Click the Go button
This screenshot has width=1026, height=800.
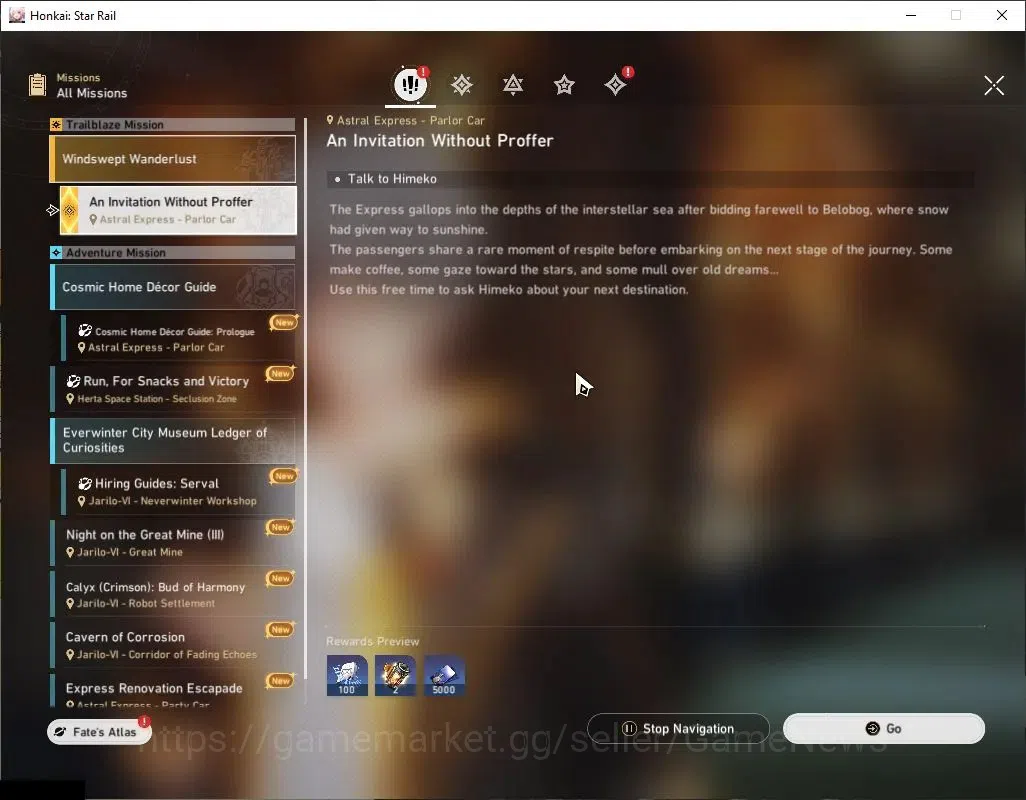coord(883,728)
